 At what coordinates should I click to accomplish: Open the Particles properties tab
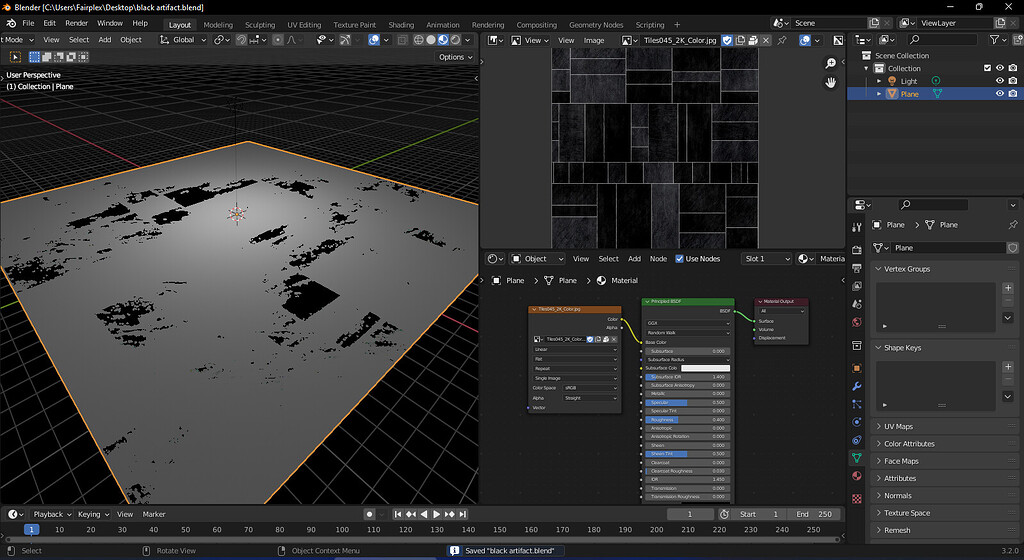point(857,405)
